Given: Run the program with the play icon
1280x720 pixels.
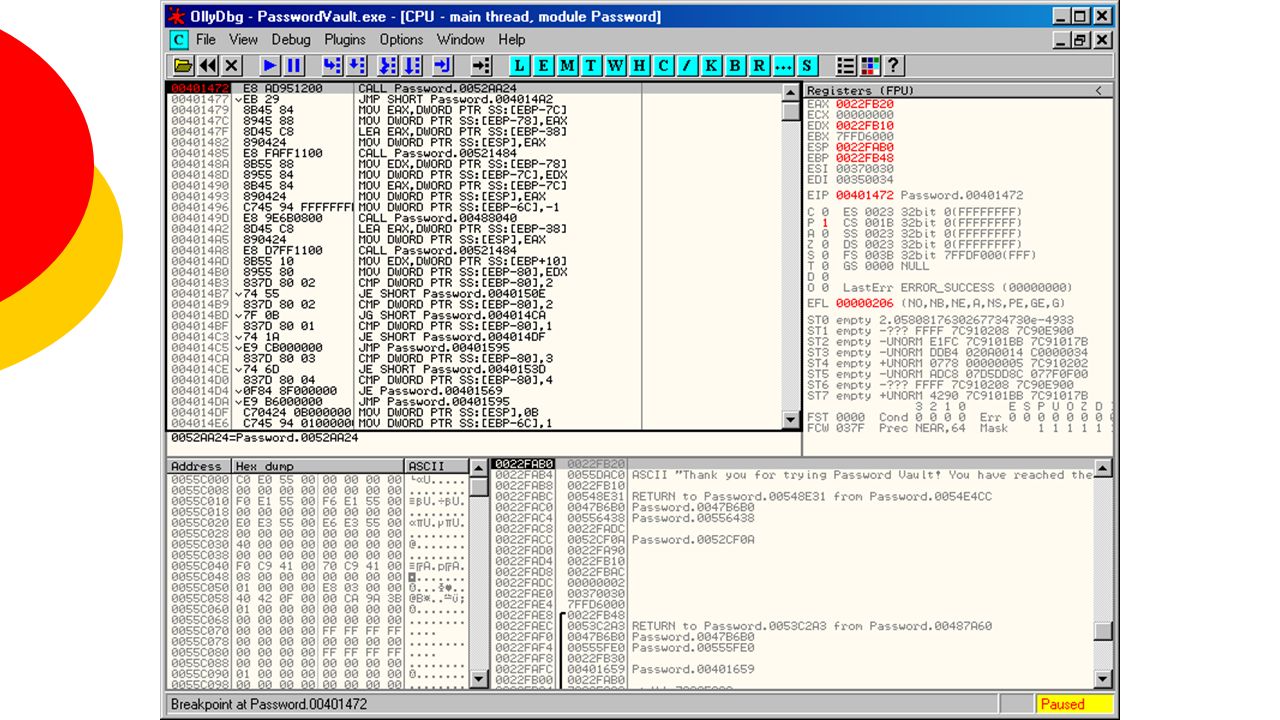Looking at the screenshot, I should pos(270,66).
